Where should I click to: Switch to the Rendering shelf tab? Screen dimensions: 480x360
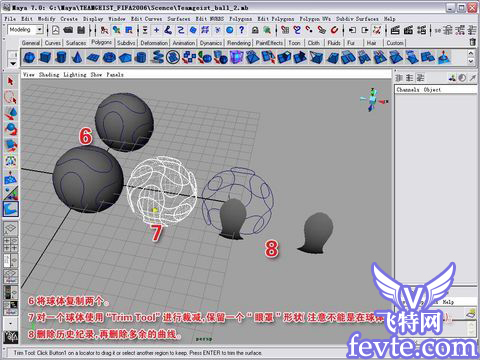(x=239, y=43)
